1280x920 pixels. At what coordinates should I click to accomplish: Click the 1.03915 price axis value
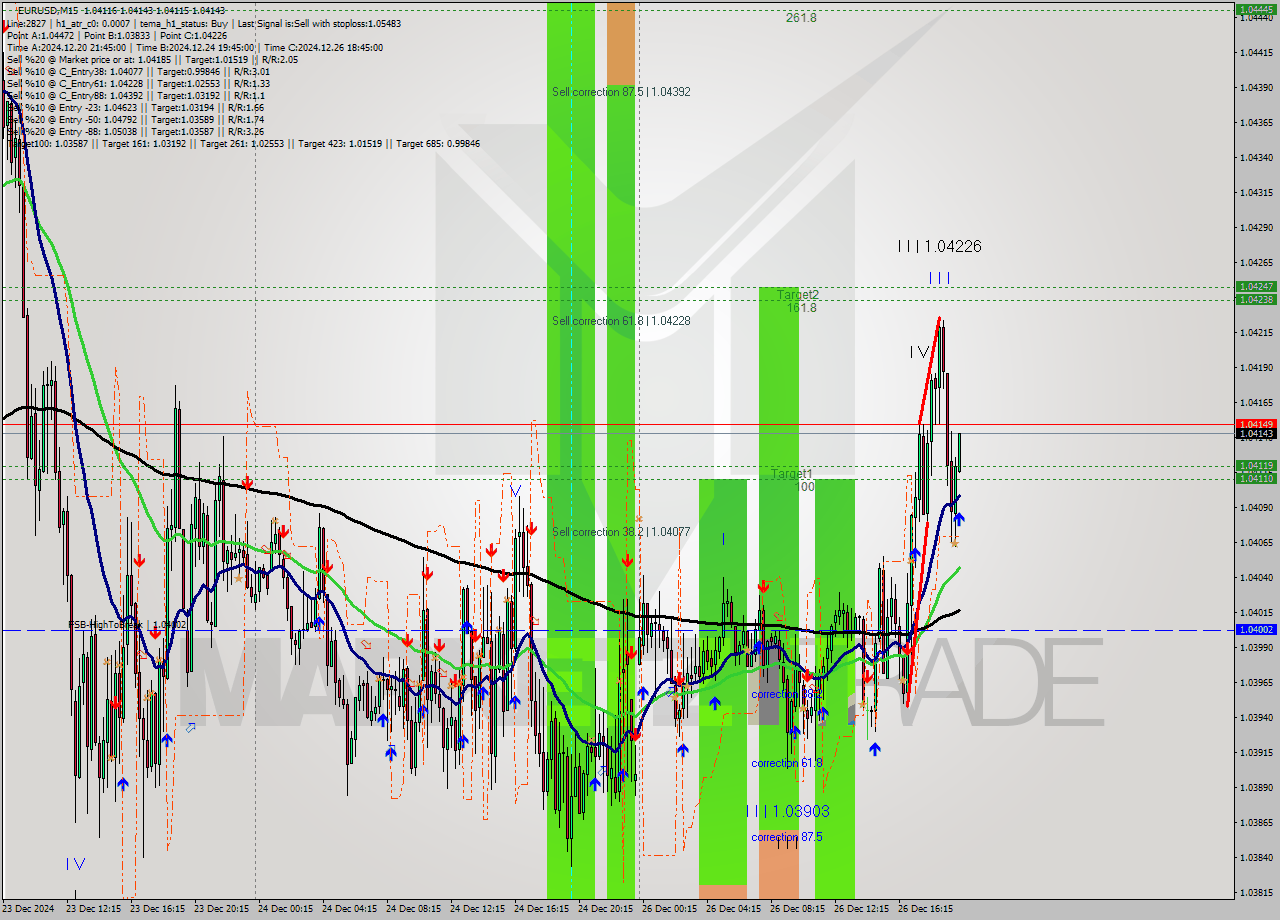point(1256,752)
